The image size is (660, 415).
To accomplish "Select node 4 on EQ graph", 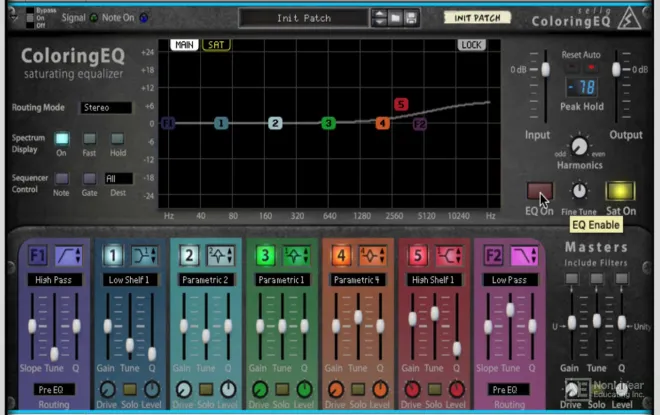I will pos(382,123).
